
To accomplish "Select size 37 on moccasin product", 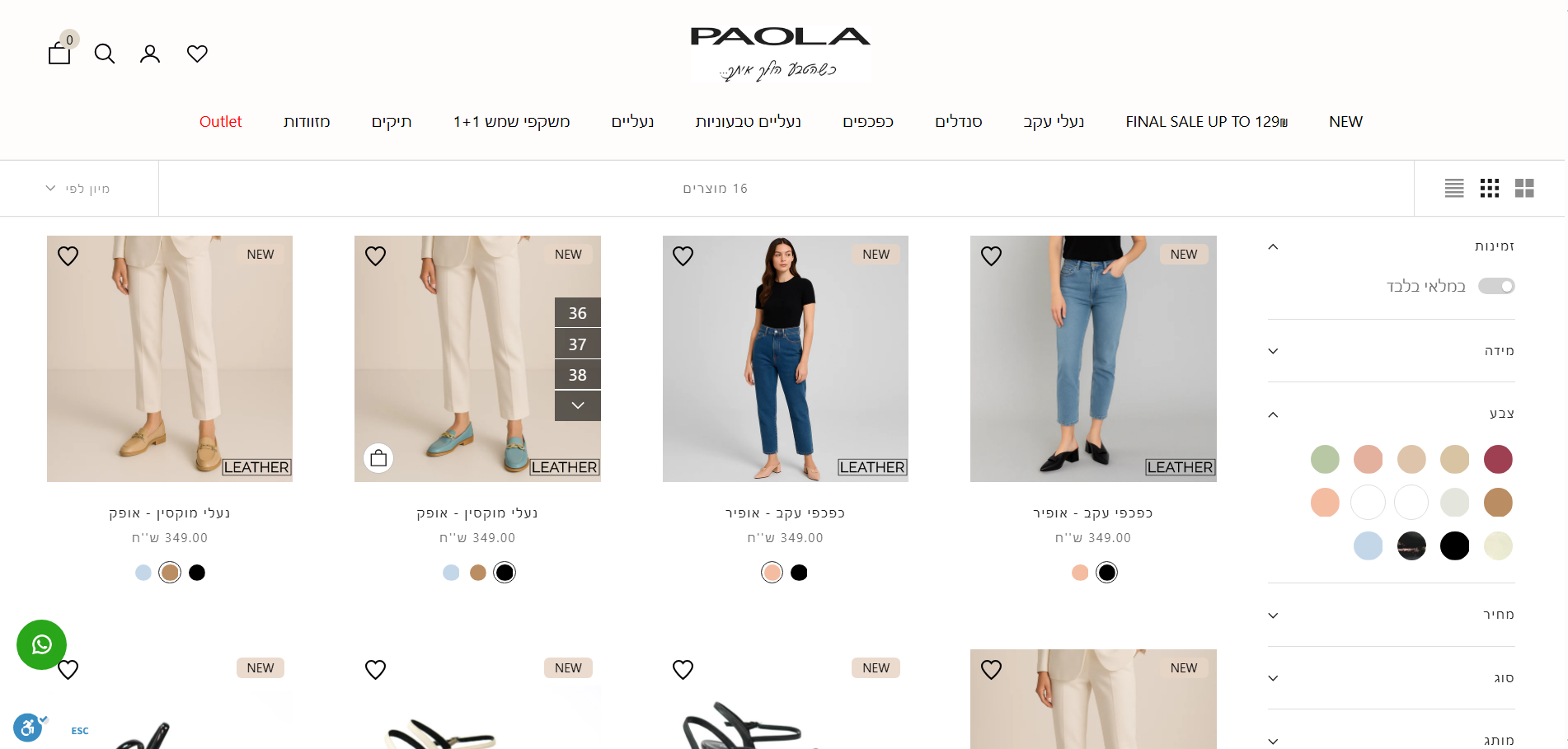I will click(578, 344).
